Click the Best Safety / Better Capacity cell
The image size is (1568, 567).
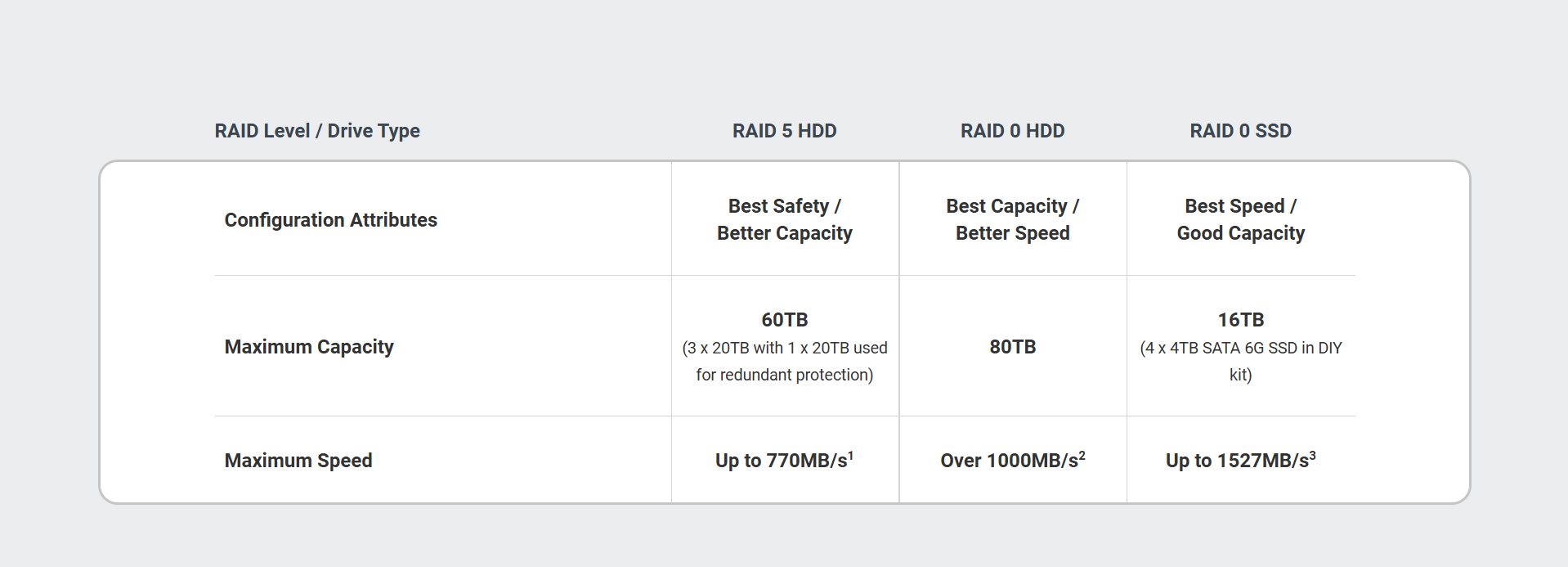tap(784, 219)
